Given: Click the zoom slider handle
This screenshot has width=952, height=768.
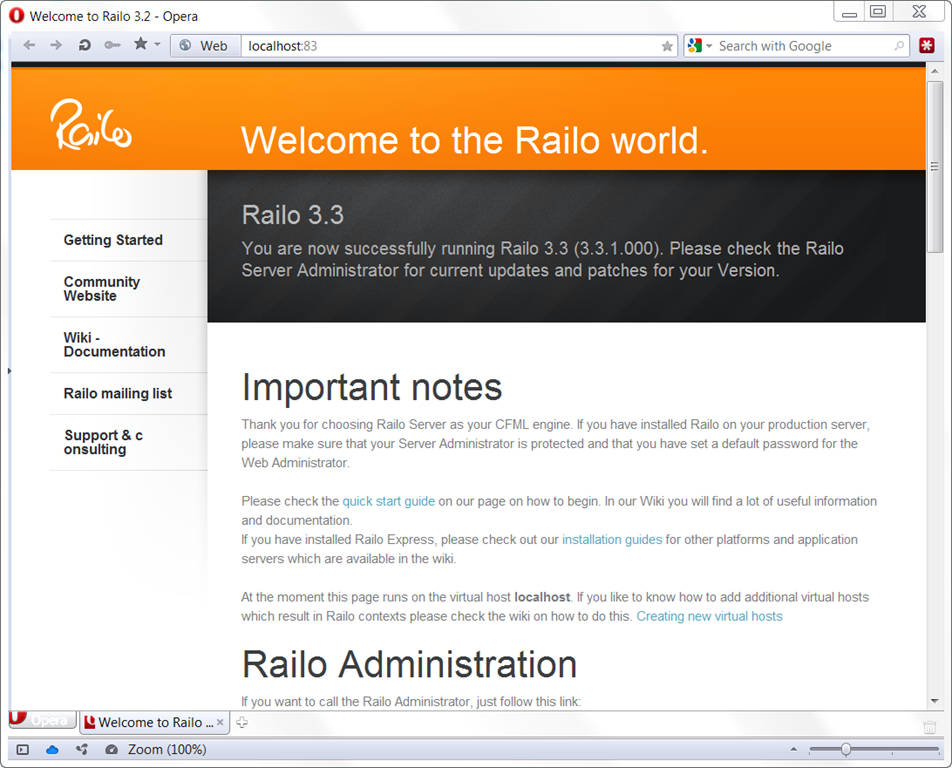Looking at the screenshot, I should pos(846,749).
